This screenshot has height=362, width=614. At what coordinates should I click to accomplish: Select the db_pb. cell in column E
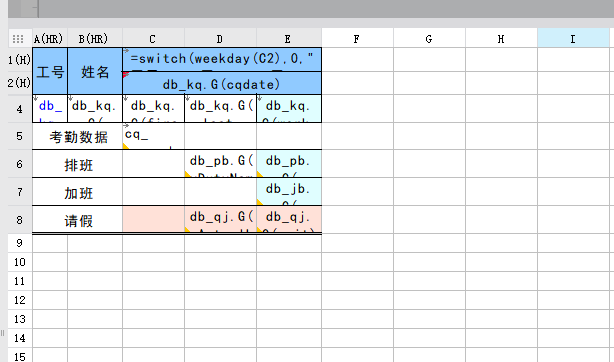click(x=289, y=164)
